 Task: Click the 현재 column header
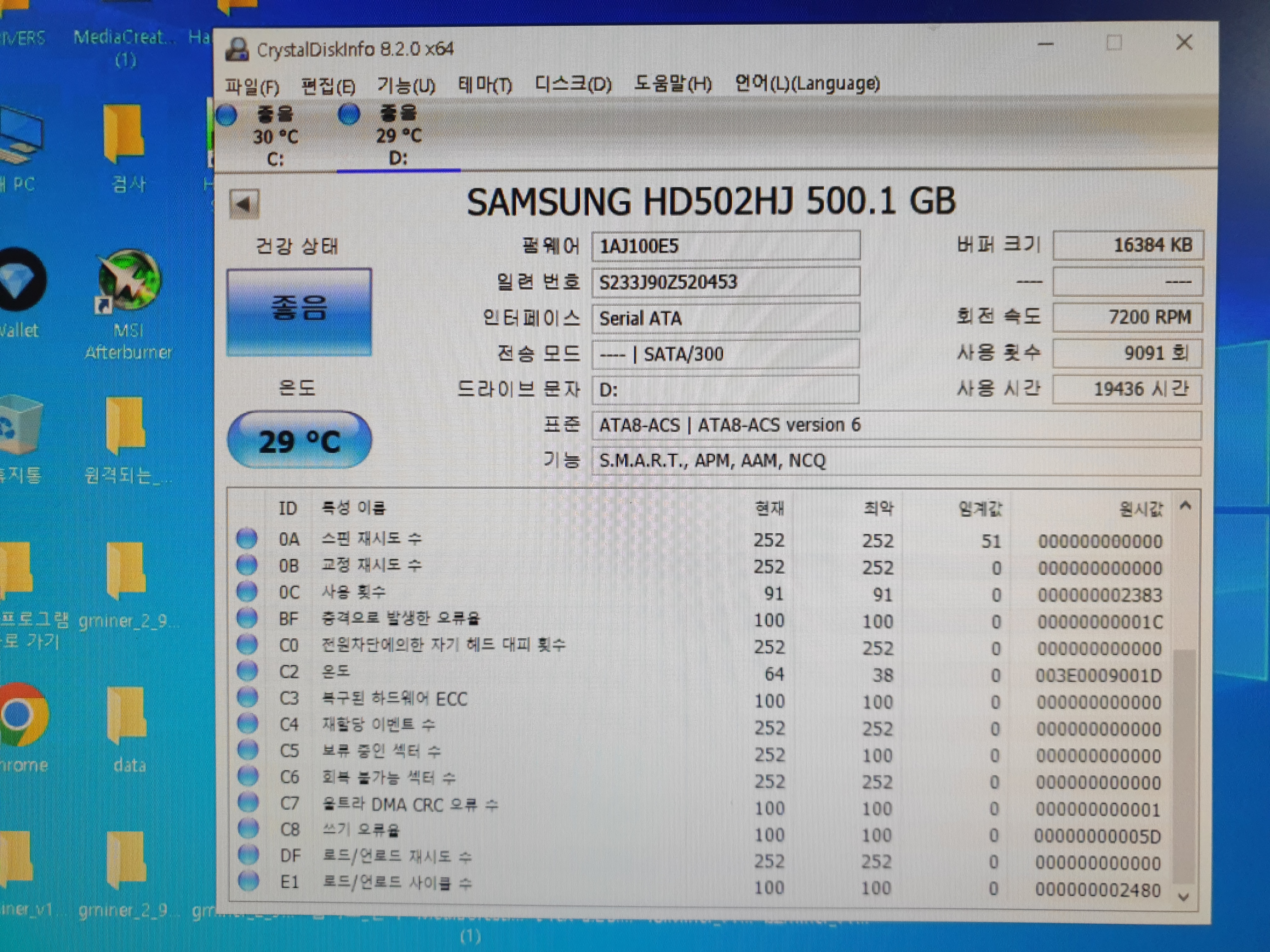tap(769, 508)
